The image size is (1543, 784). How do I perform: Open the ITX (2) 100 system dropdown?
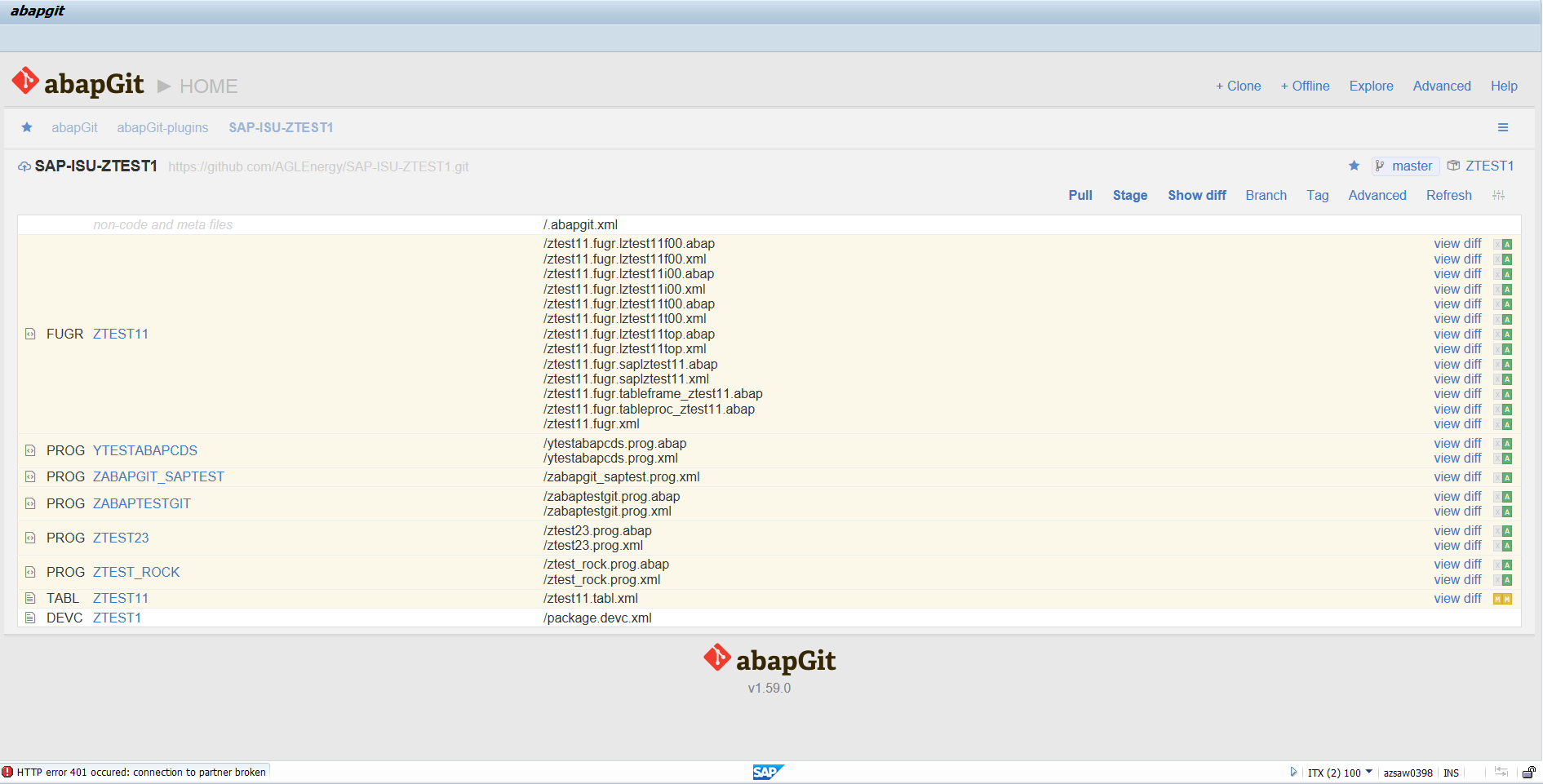(x=1340, y=773)
